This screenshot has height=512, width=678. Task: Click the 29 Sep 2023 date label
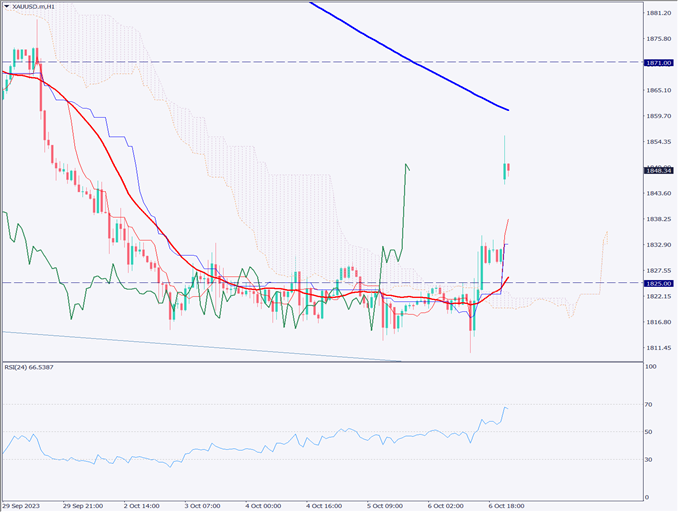22,506
